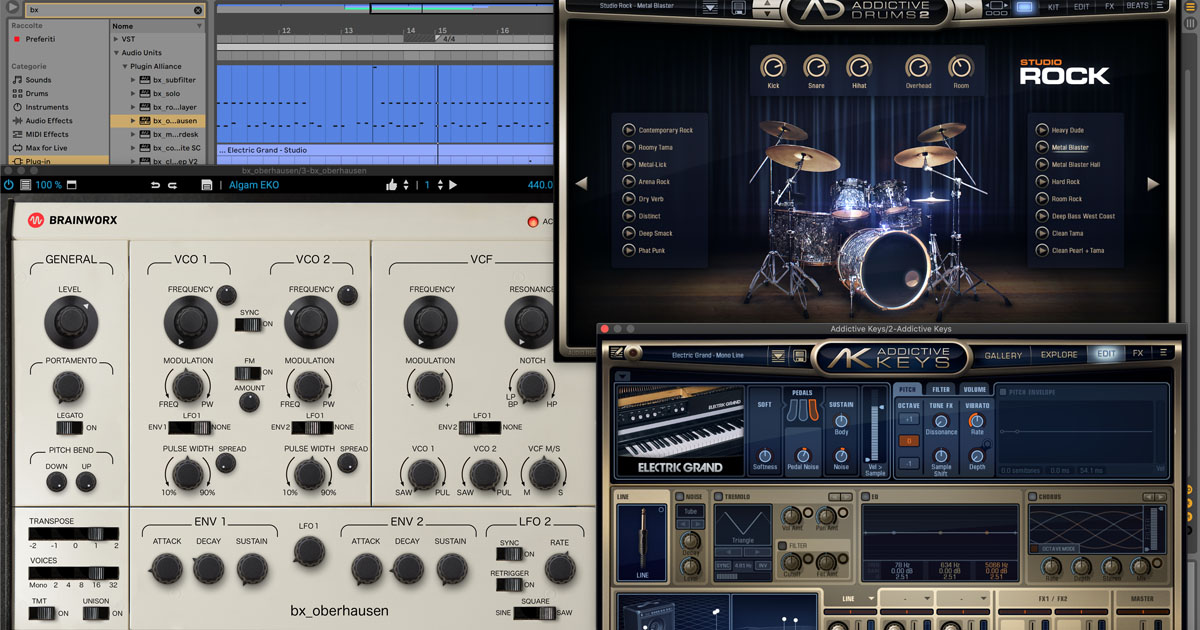Select the Hard Rock preset
Viewport: 1200px width, 630px height.
1066,182
